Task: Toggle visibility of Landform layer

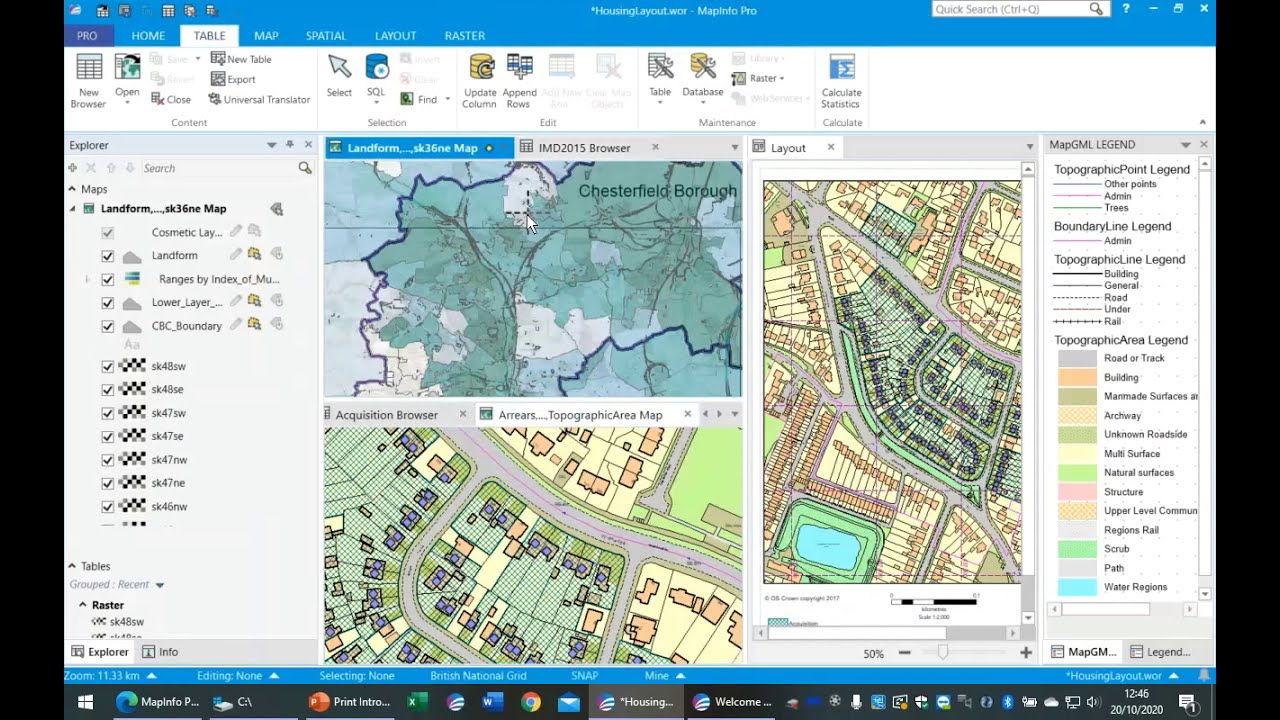Action: [x=108, y=256]
